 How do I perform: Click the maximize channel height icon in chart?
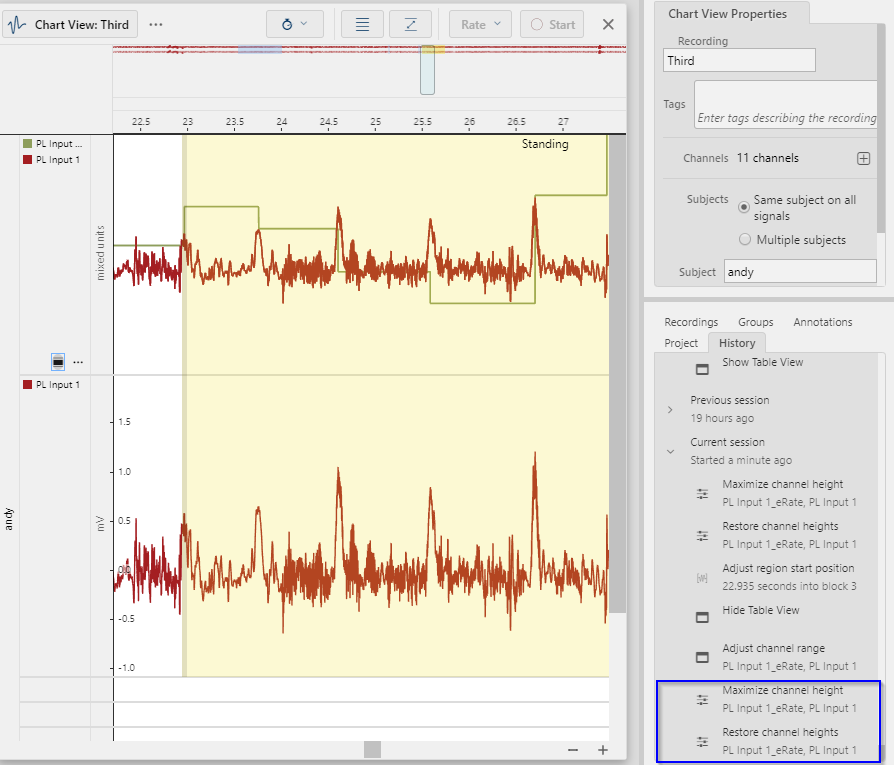(x=58, y=361)
